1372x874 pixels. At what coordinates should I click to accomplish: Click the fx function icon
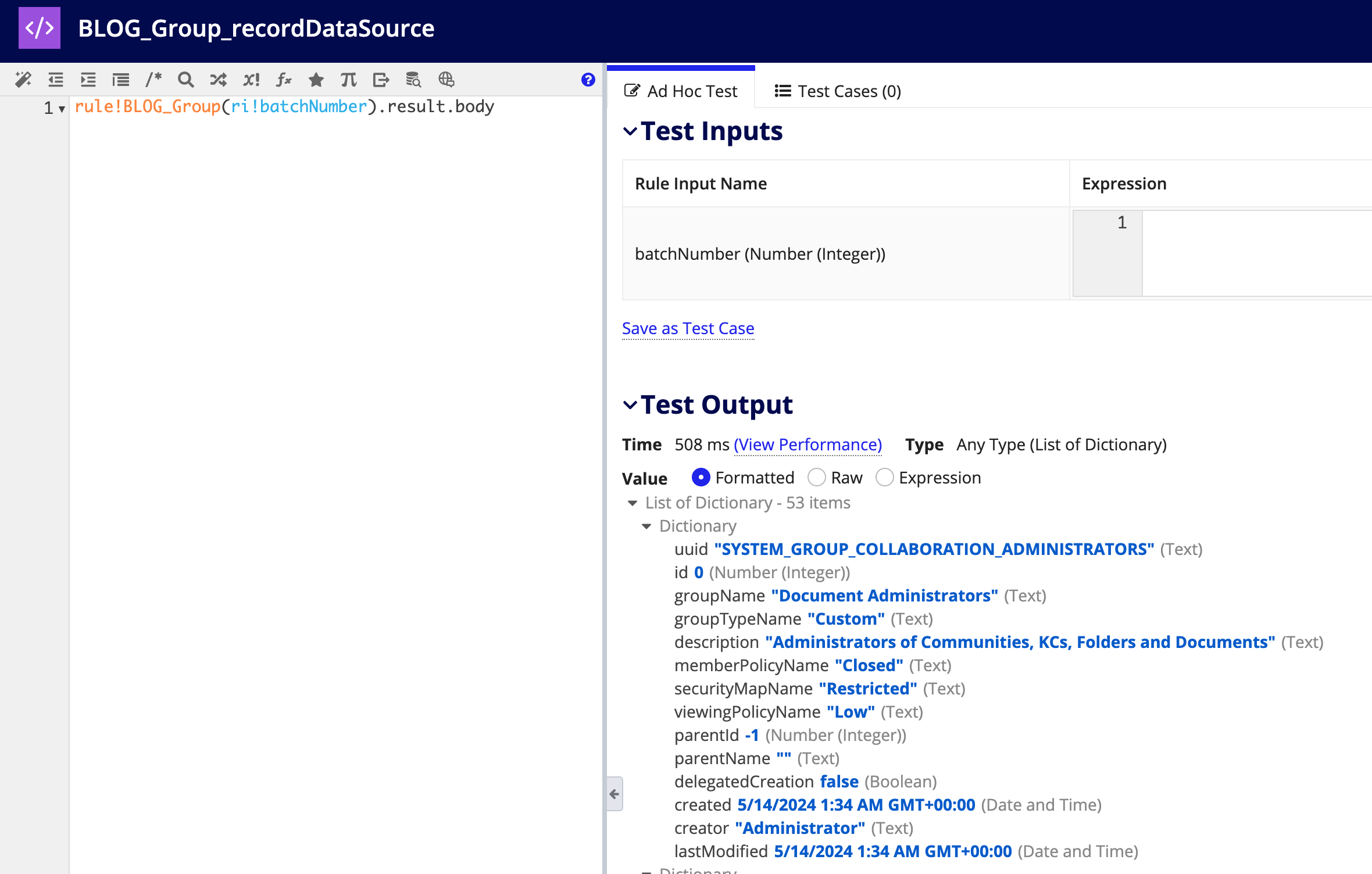point(284,80)
